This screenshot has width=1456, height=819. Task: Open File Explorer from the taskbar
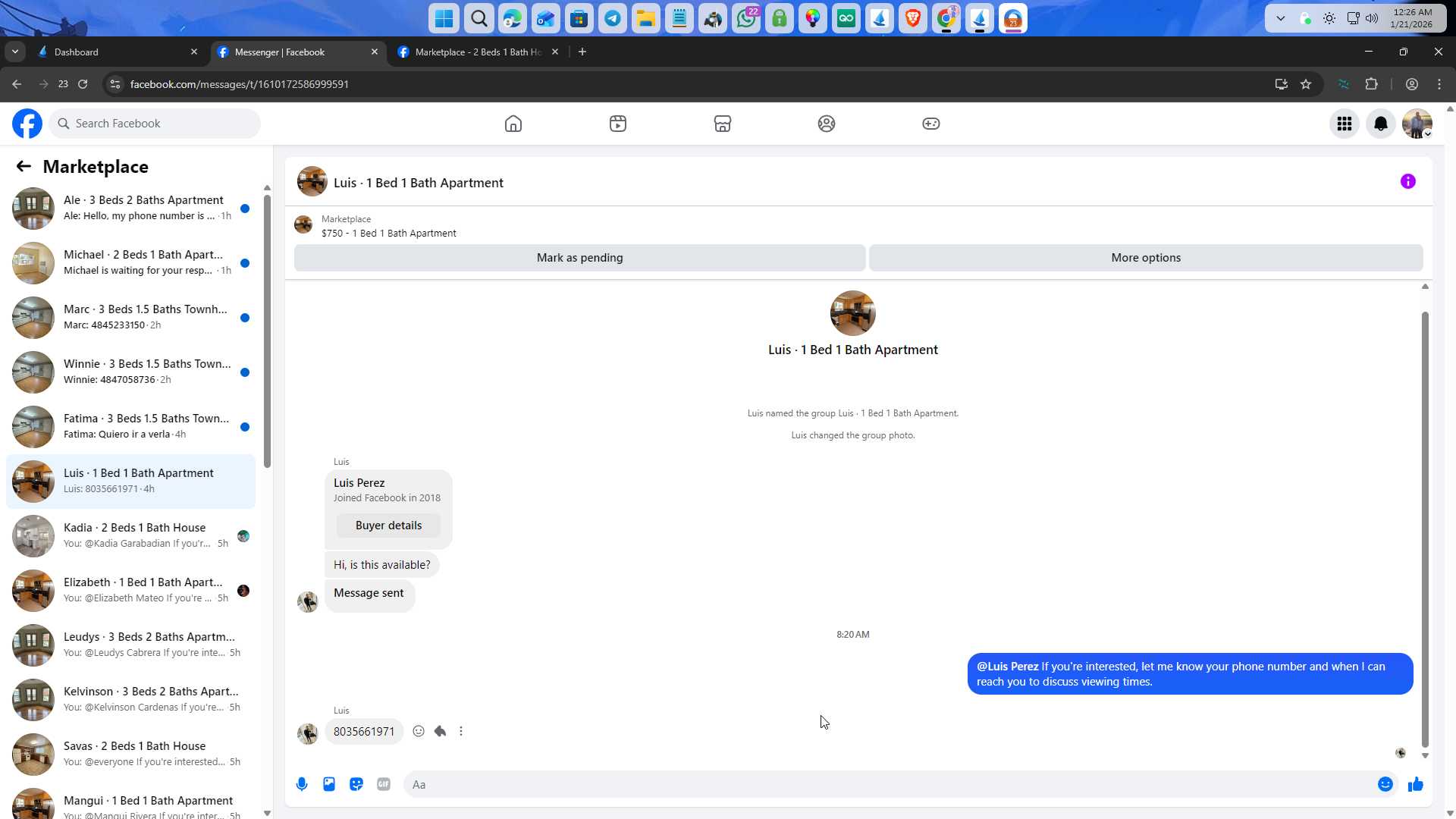click(646, 18)
